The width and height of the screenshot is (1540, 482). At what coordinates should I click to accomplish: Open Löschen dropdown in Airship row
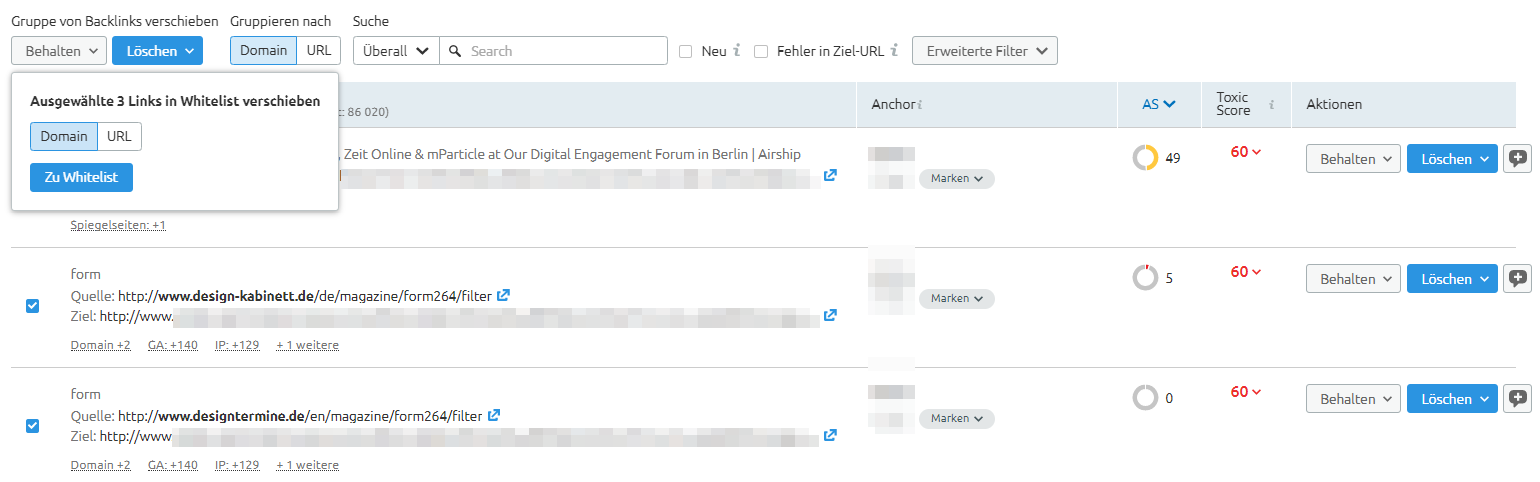(x=1452, y=159)
